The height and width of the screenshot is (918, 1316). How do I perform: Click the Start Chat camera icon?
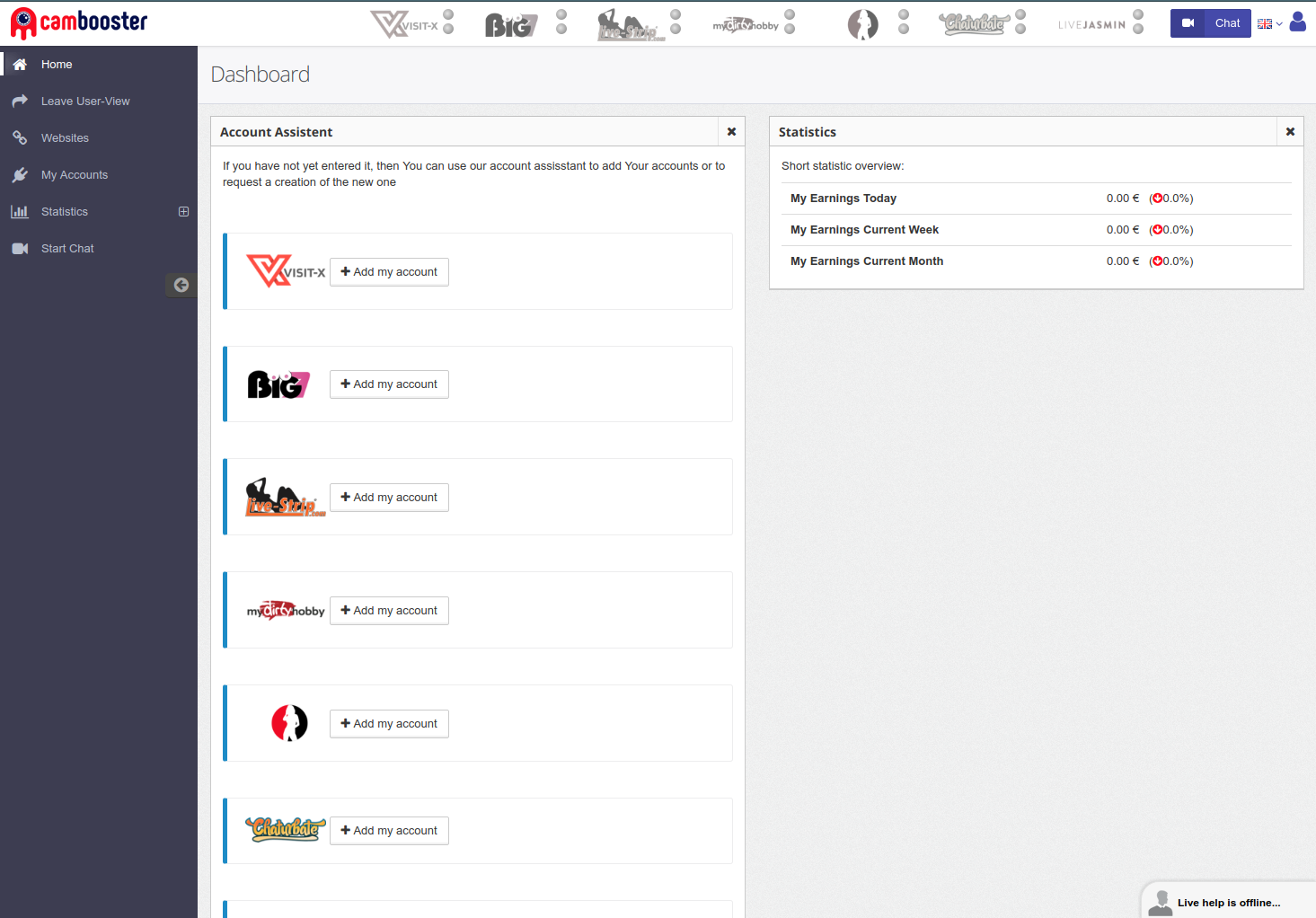[20, 249]
